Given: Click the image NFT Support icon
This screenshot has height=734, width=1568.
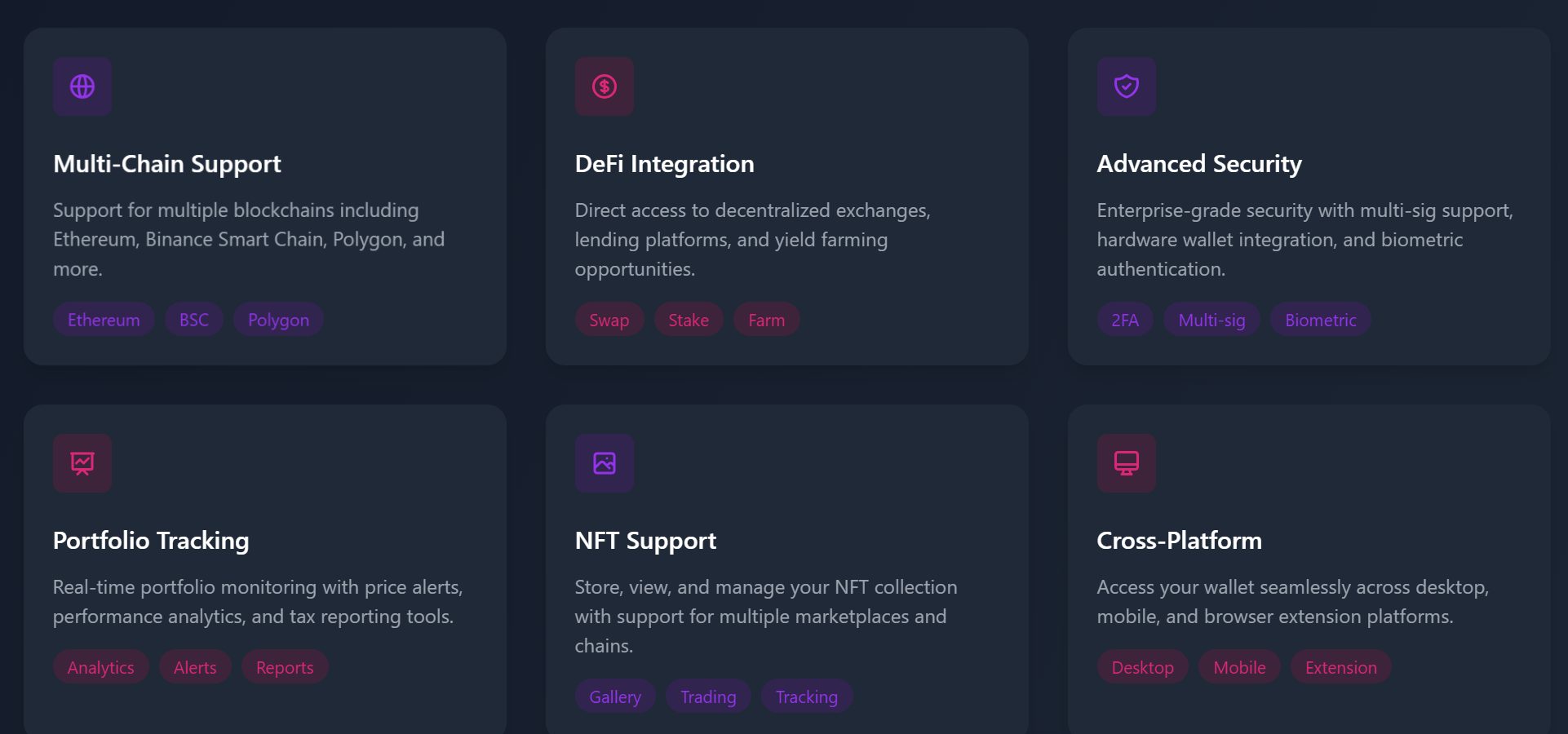Looking at the screenshot, I should coord(605,463).
